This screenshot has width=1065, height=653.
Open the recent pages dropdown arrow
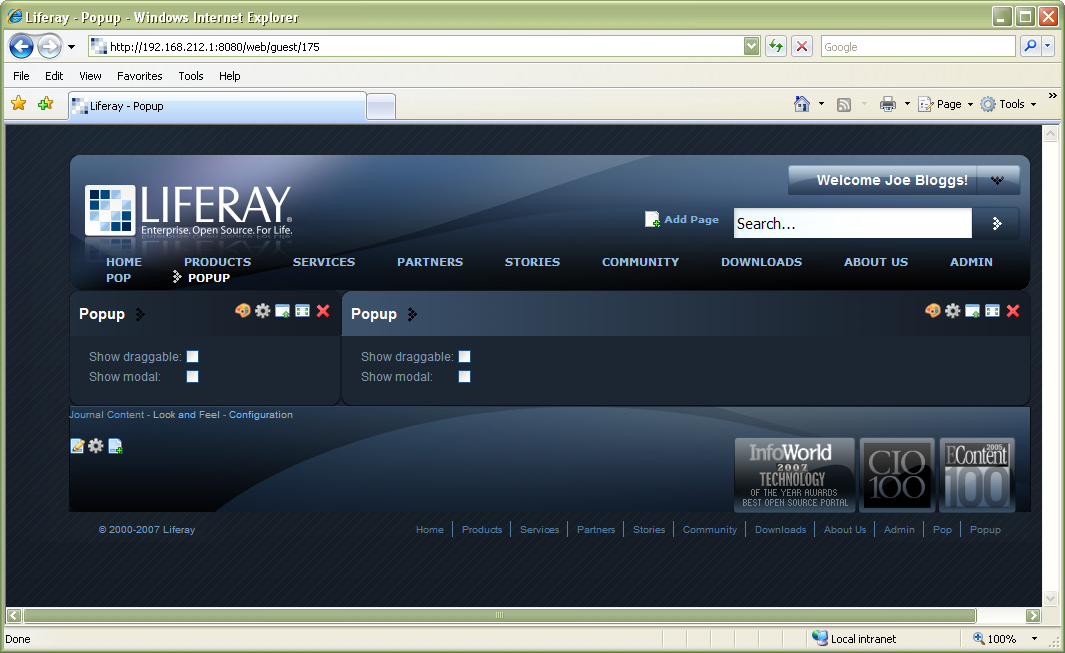coord(71,47)
